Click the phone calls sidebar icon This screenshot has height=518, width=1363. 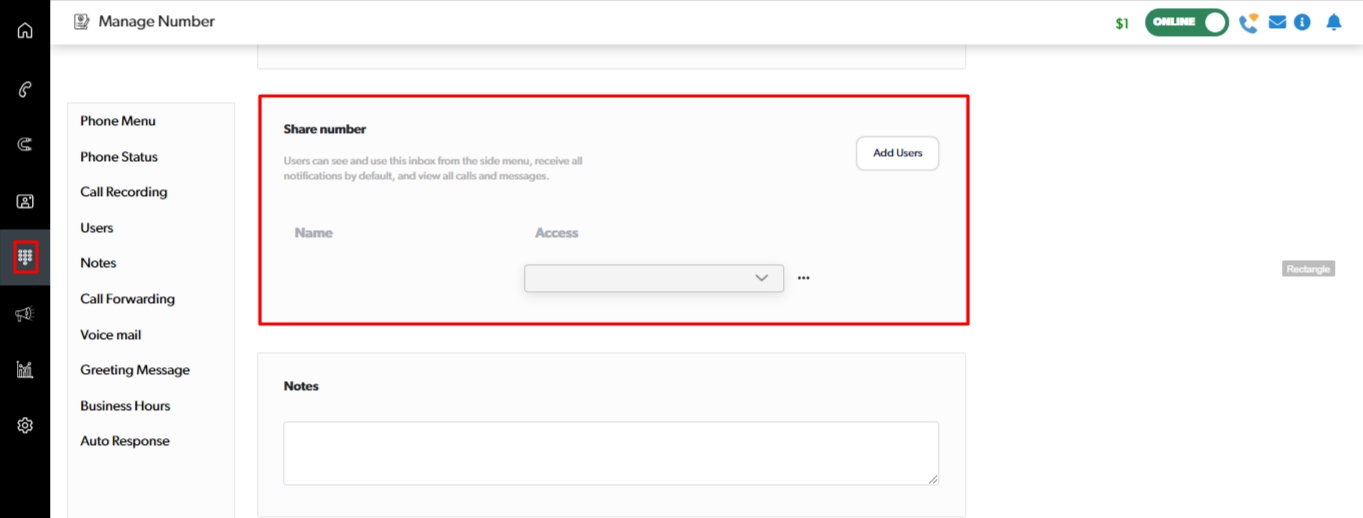[25, 89]
